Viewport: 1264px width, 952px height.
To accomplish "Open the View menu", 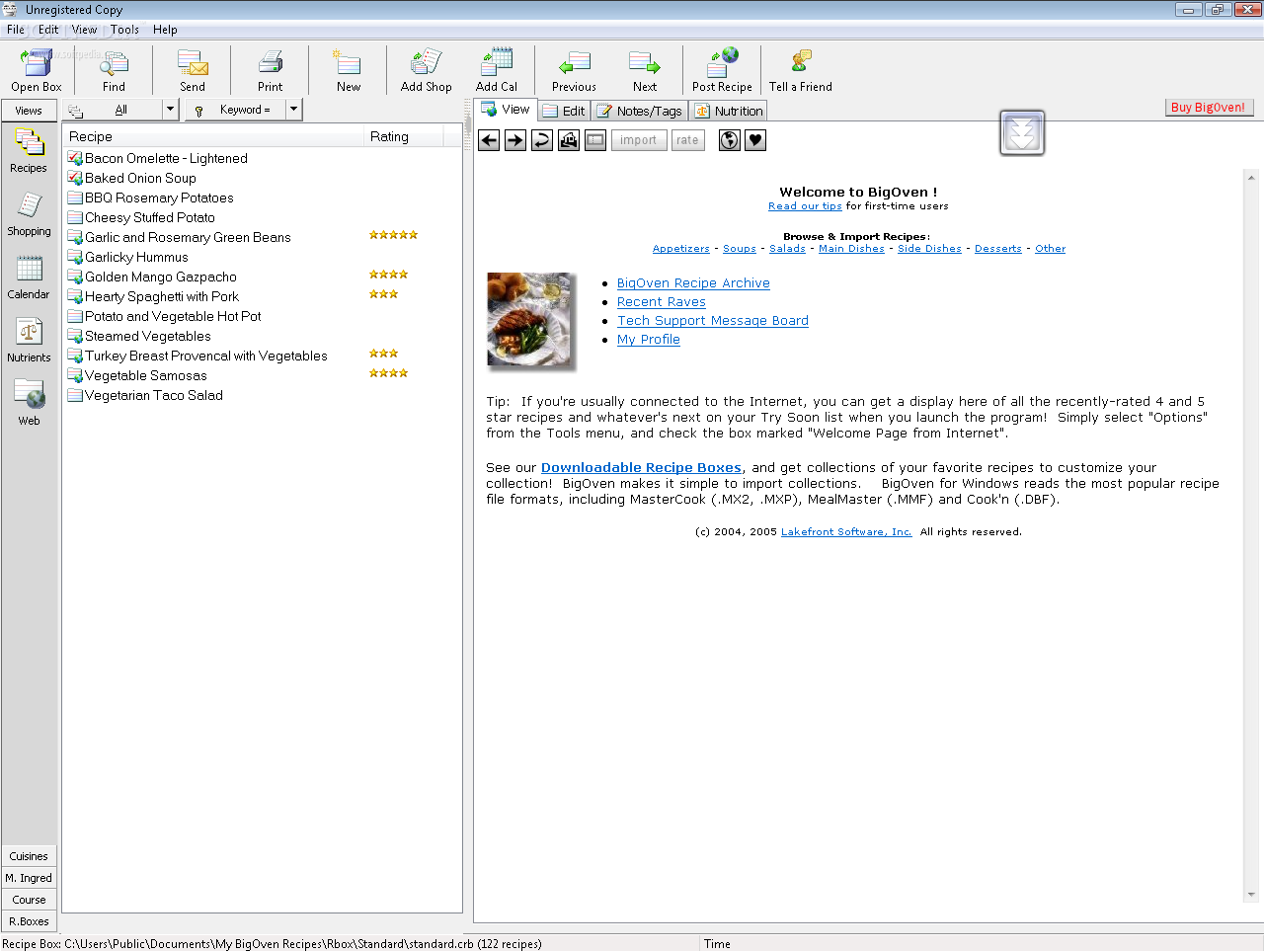I will tap(85, 30).
